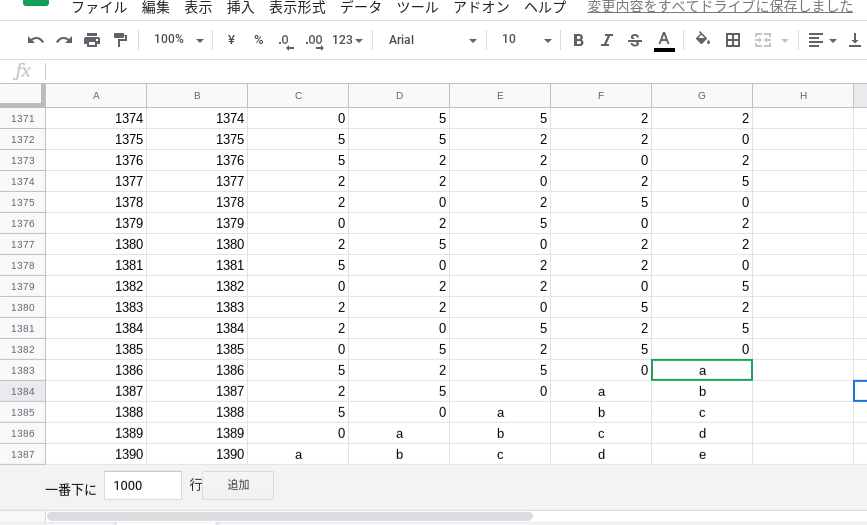The width and height of the screenshot is (867, 525).
Task: Click empty cell H1377
Action: (x=803, y=245)
